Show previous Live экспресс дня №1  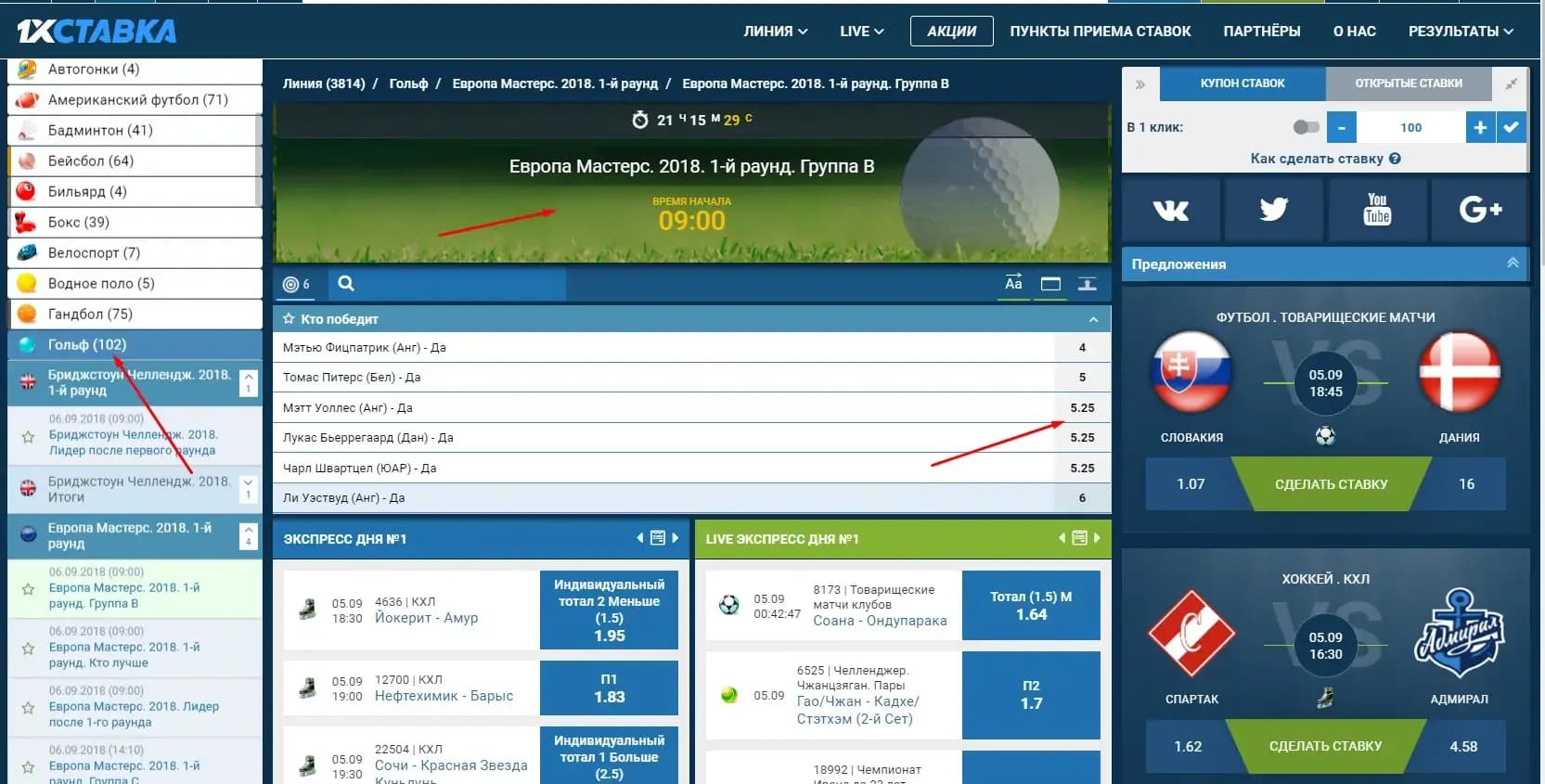pos(1062,538)
